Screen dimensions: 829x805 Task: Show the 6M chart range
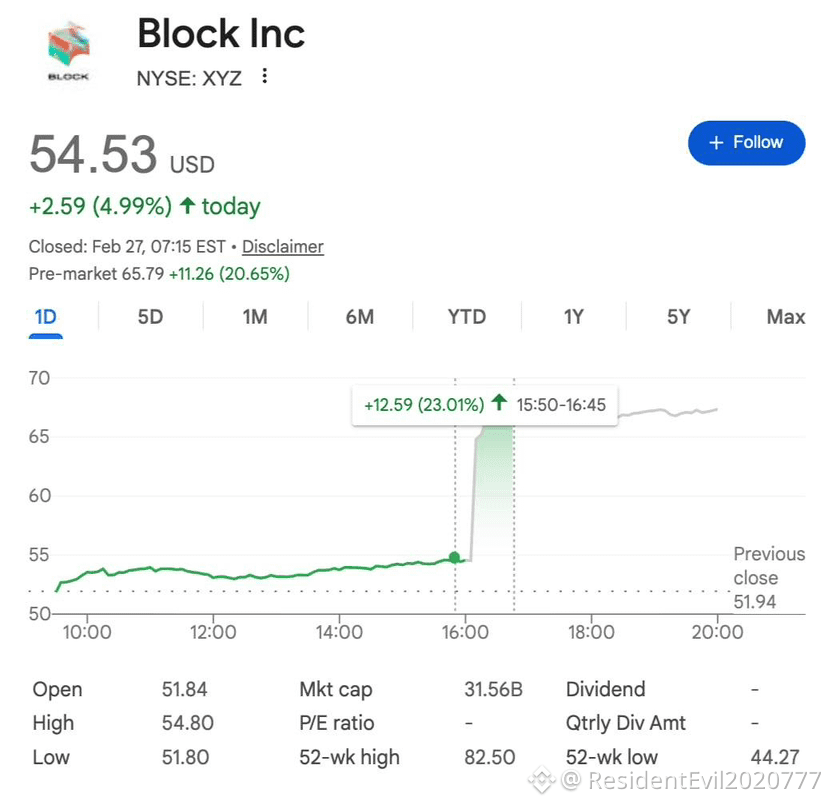pos(360,317)
